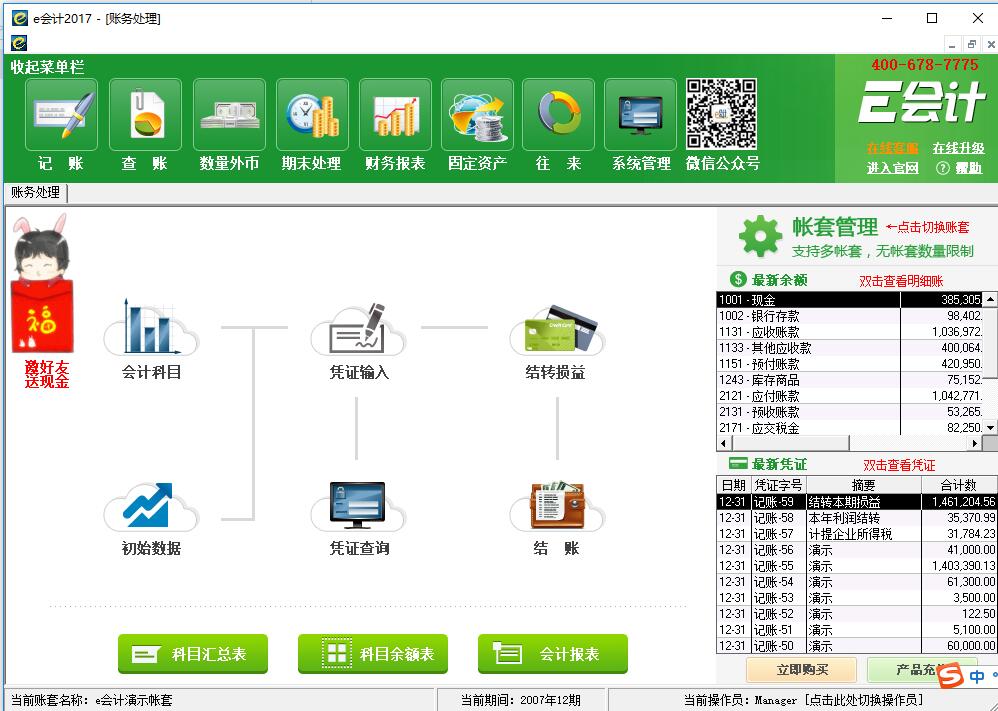
Task: Collapse the menu bar via 收起菜单栏
Action: (x=47, y=67)
